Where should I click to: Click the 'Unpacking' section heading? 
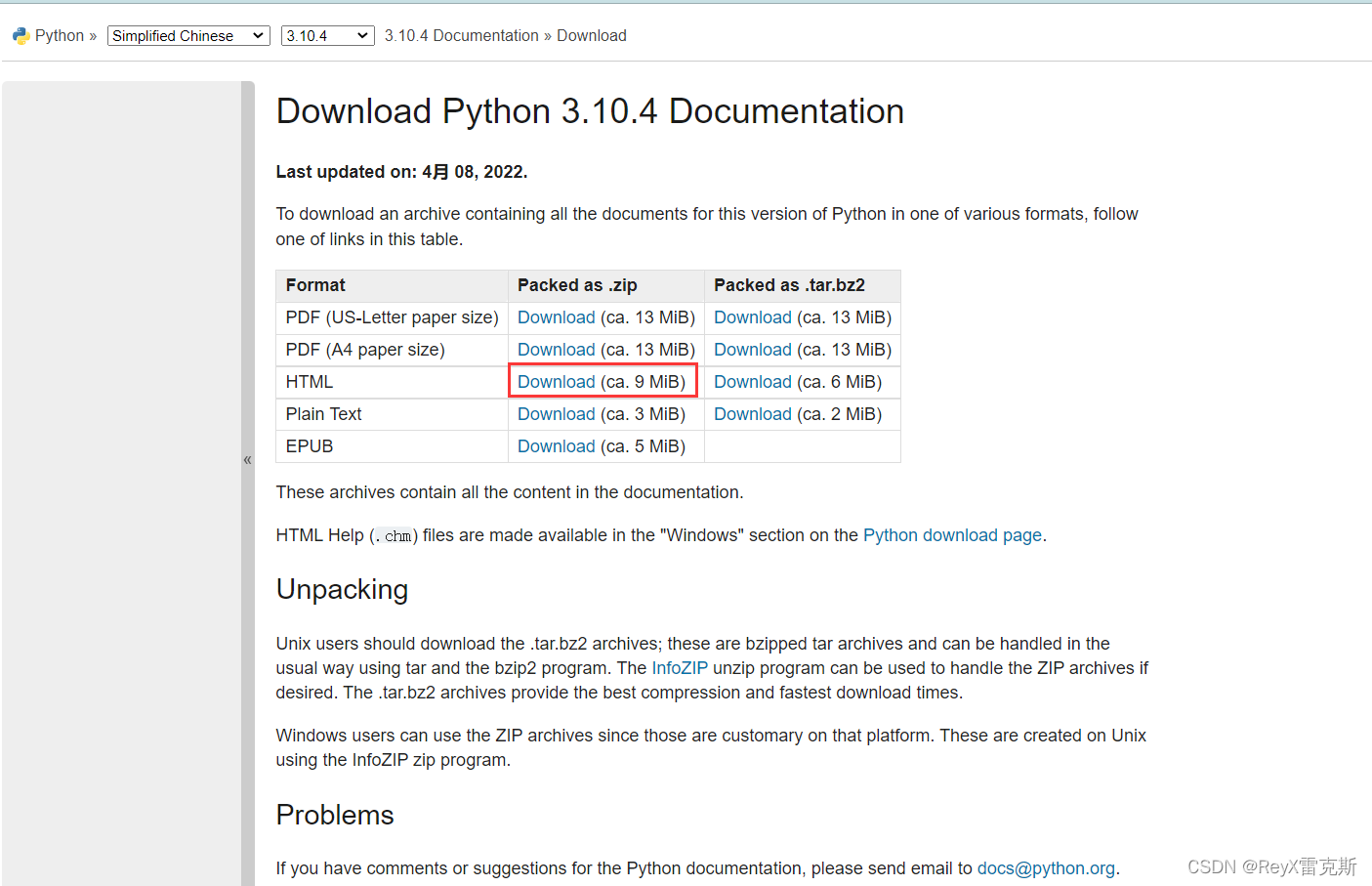tap(342, 590)
